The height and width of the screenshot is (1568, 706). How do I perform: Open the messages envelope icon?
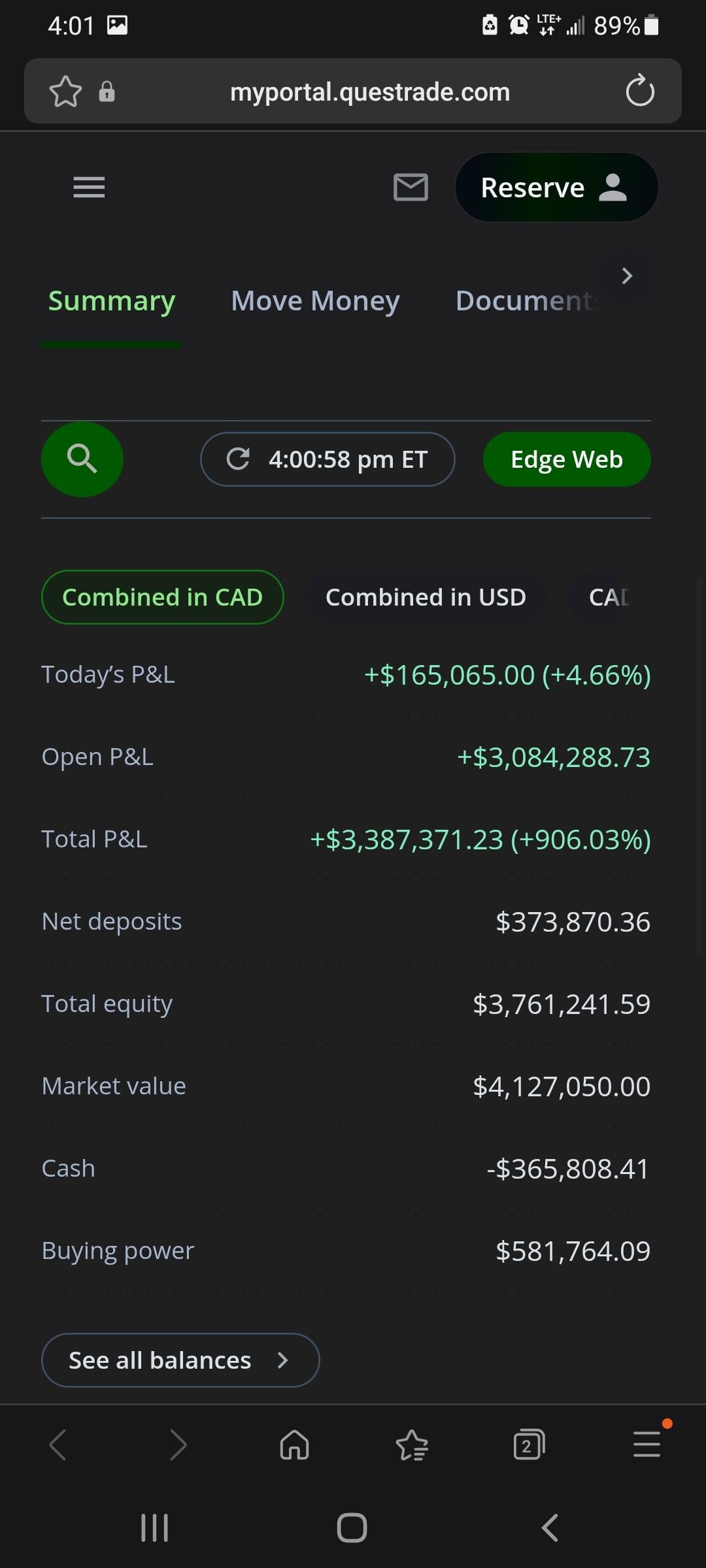(x=411, y=188)
